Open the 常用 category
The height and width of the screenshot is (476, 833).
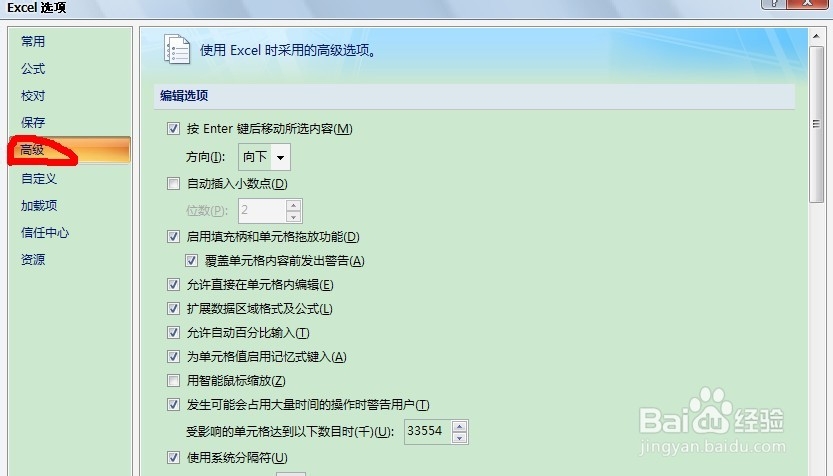tap(33, 41)
